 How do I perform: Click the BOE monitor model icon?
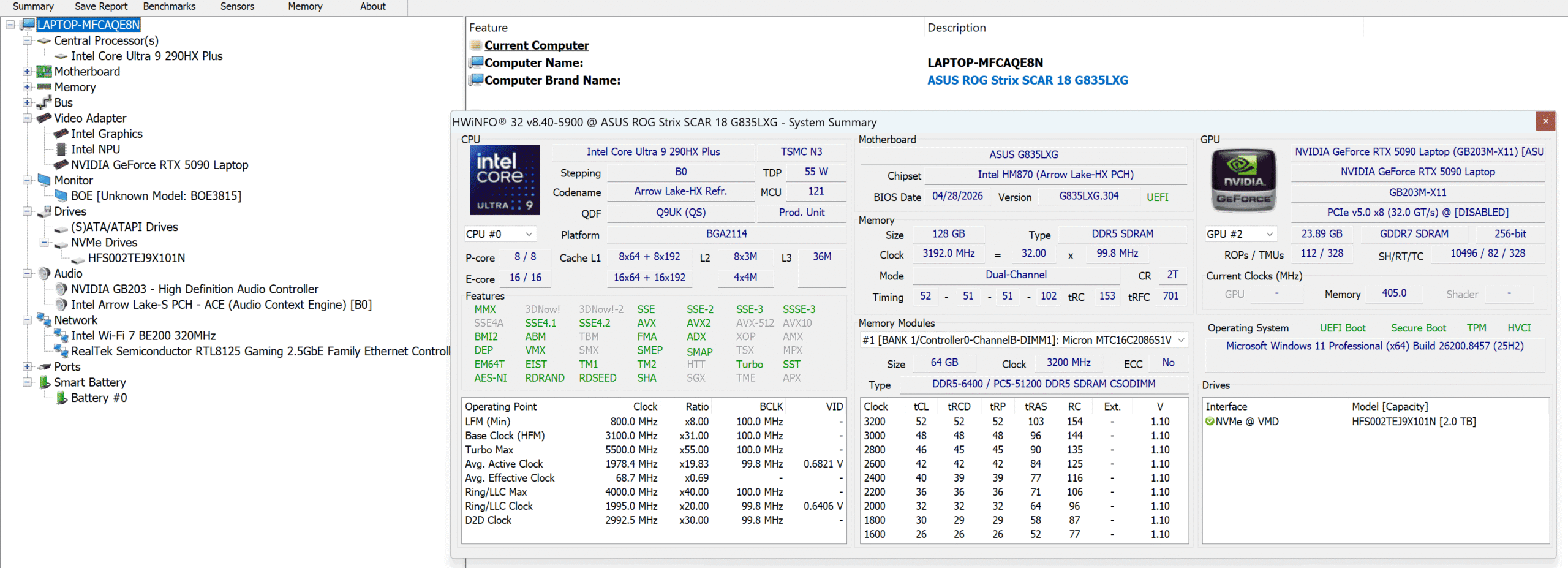point(61,196)
